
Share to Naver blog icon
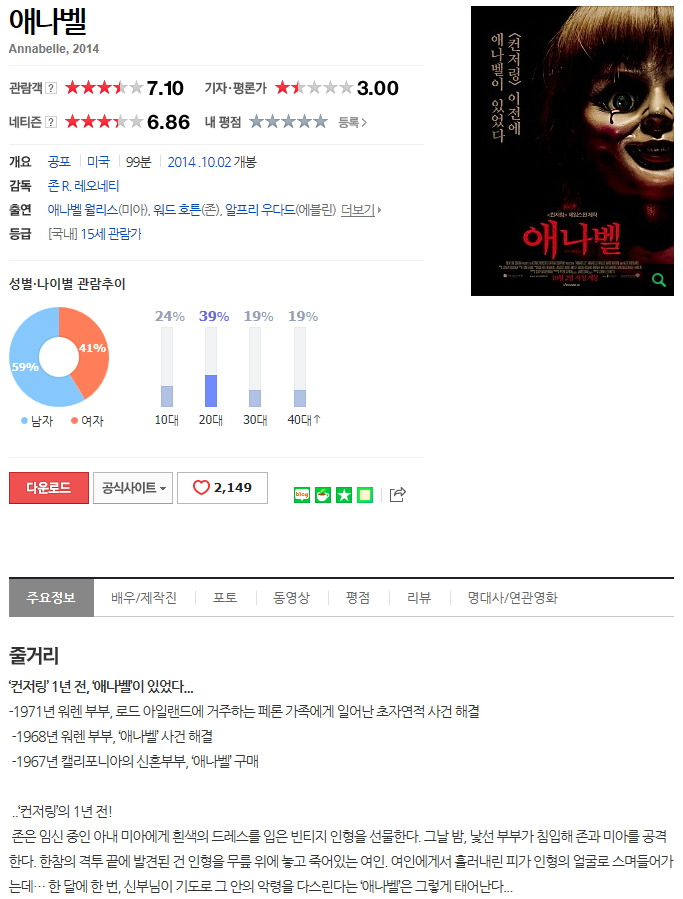tap(302, 495)
